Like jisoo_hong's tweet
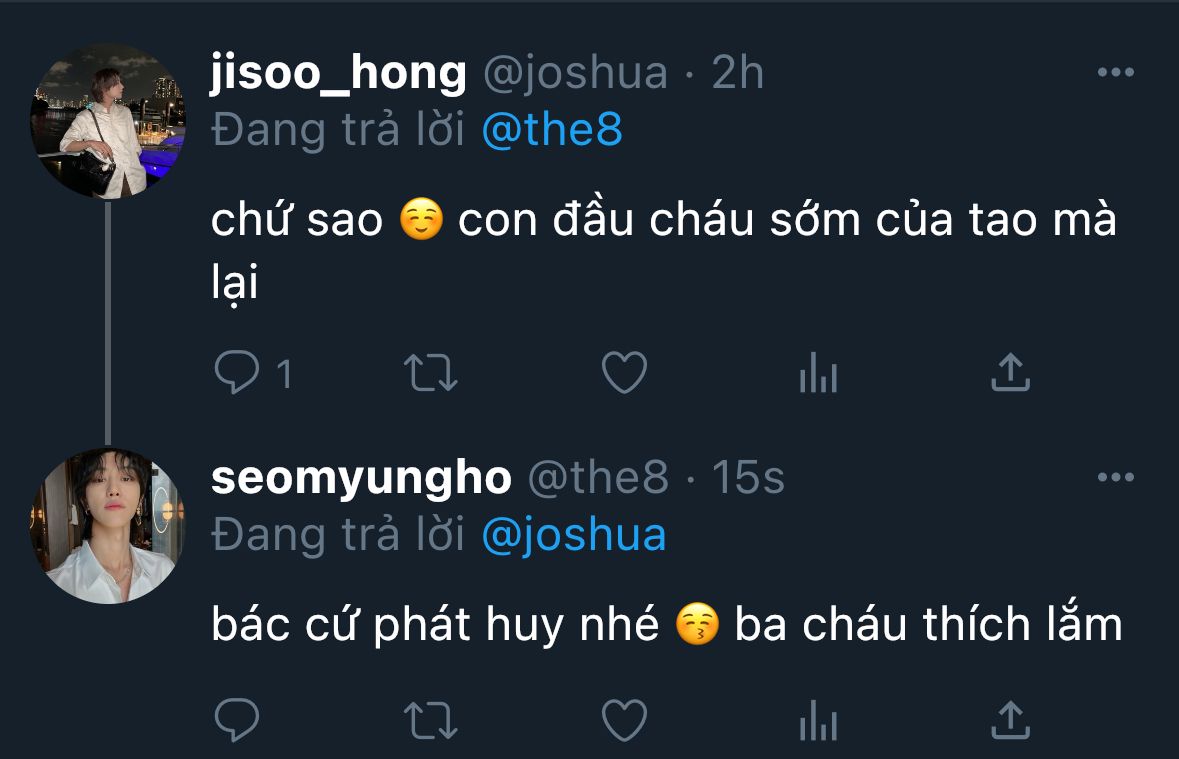 click(625, 375)
